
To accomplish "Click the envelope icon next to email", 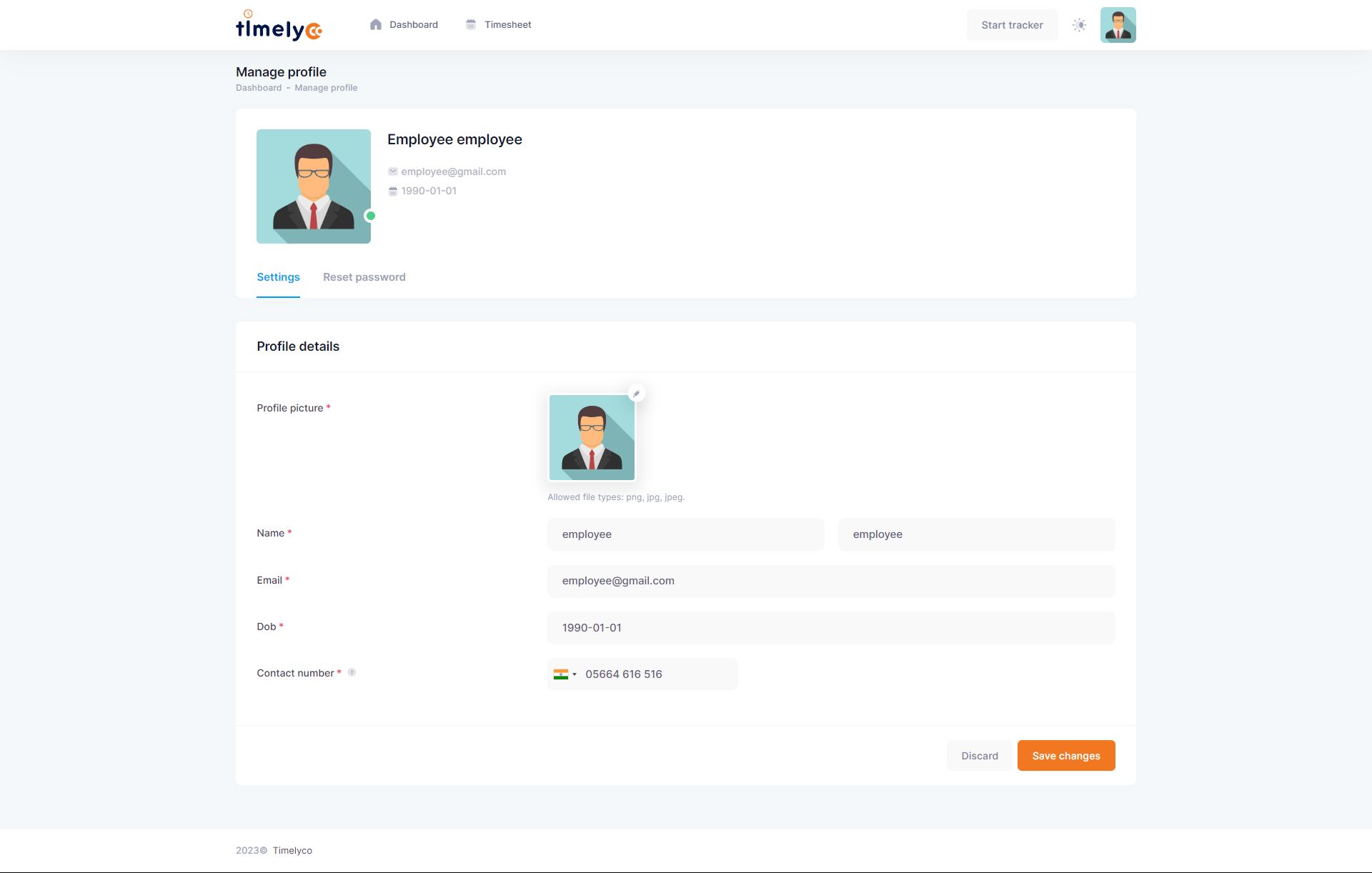I will (x=392, y=171).
